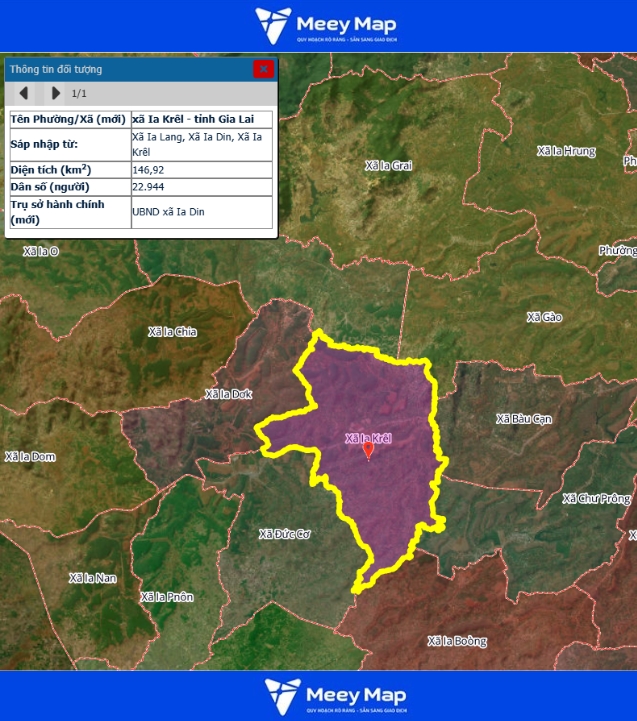
Task: Select the Xã Đức Cơ map label
Action: tap(285, 534)
